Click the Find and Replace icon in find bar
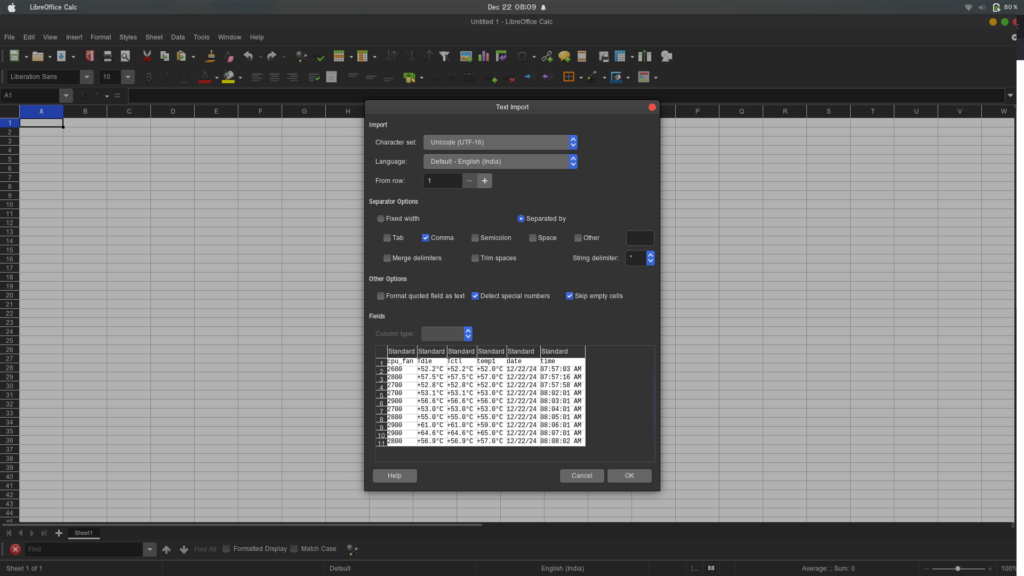The height and width of the screenshot is (576, 1024). point(351,549)
